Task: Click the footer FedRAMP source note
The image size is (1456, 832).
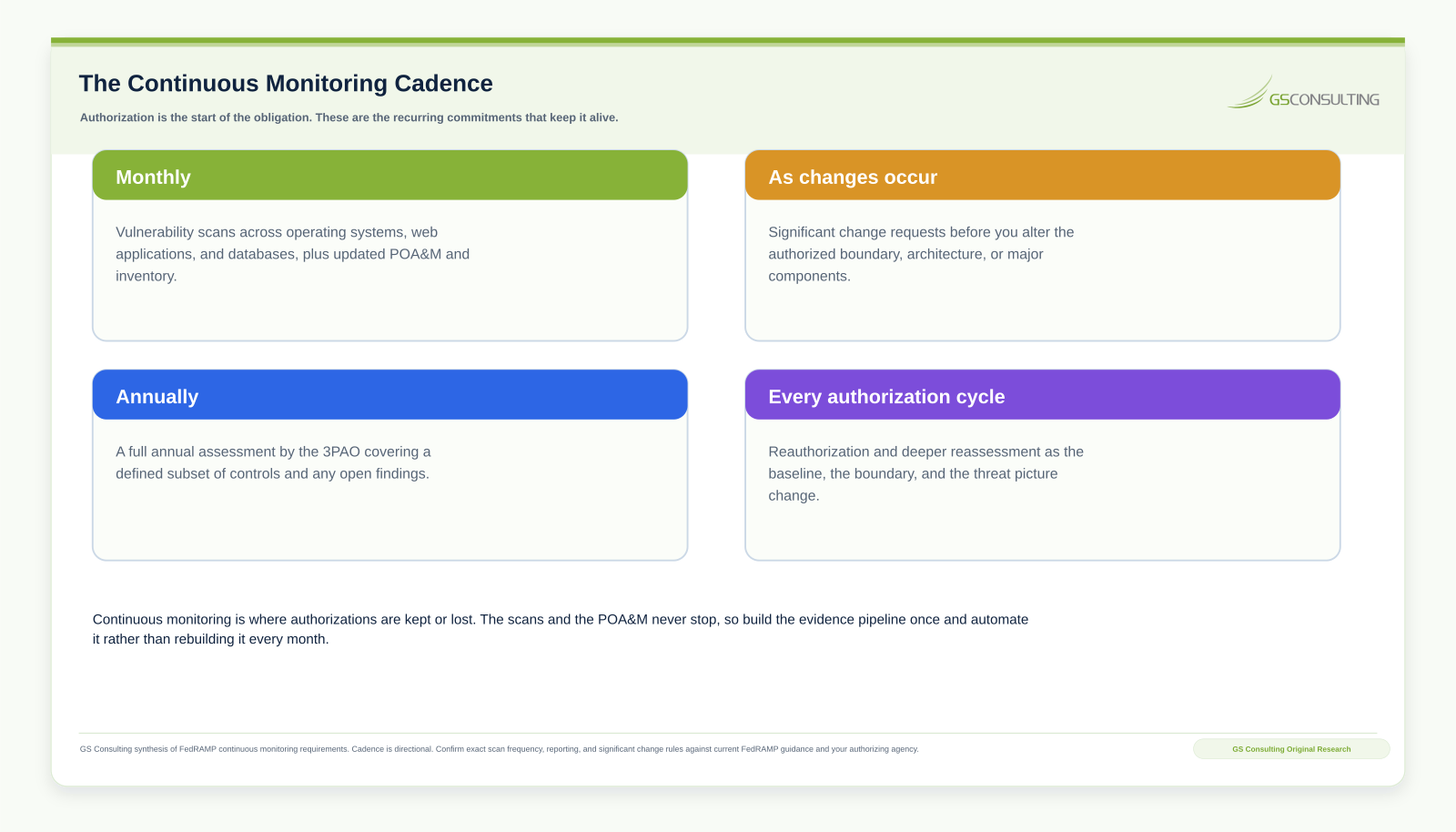Action: (x=500, y=749)
